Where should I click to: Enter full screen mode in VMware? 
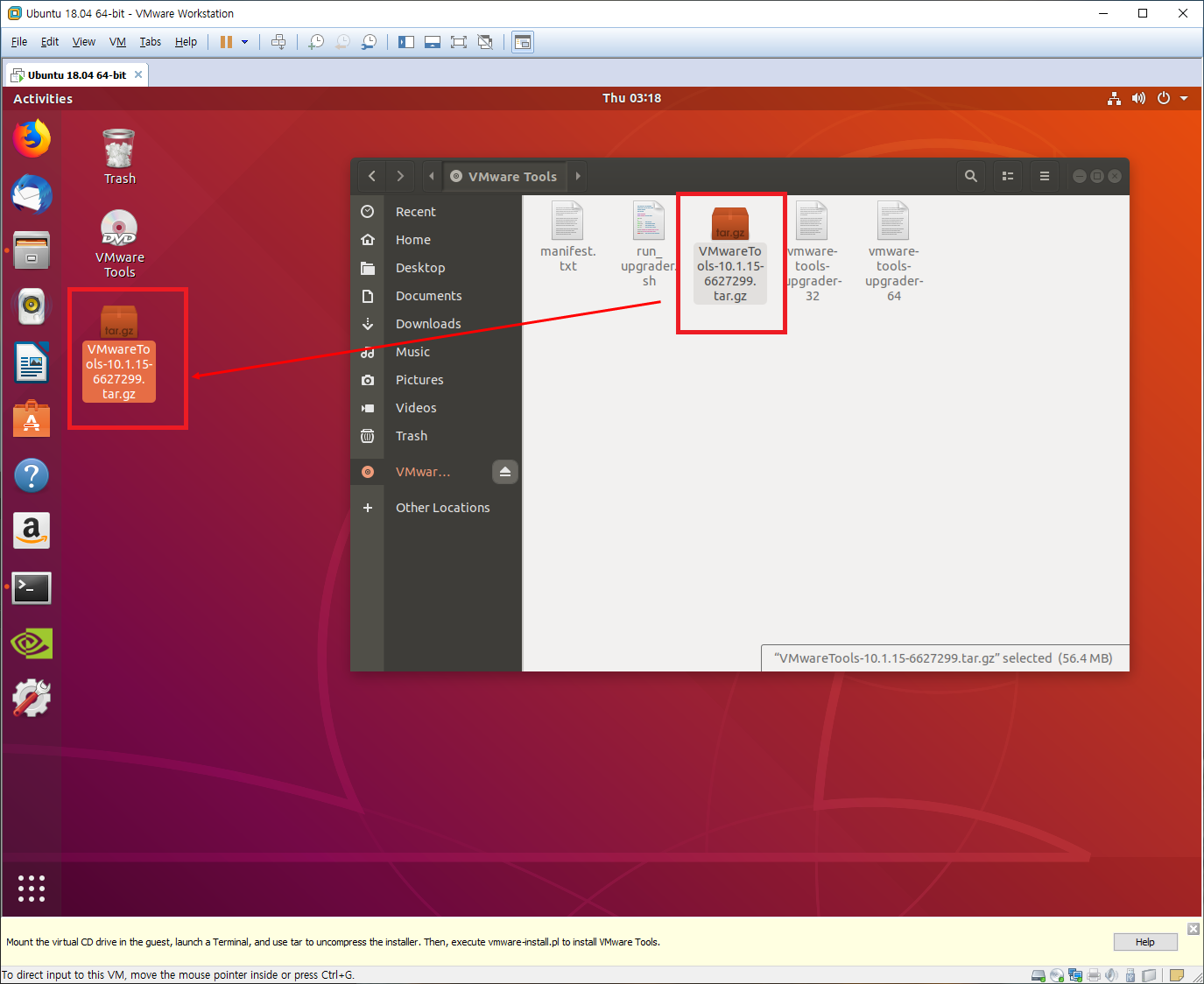459,42
